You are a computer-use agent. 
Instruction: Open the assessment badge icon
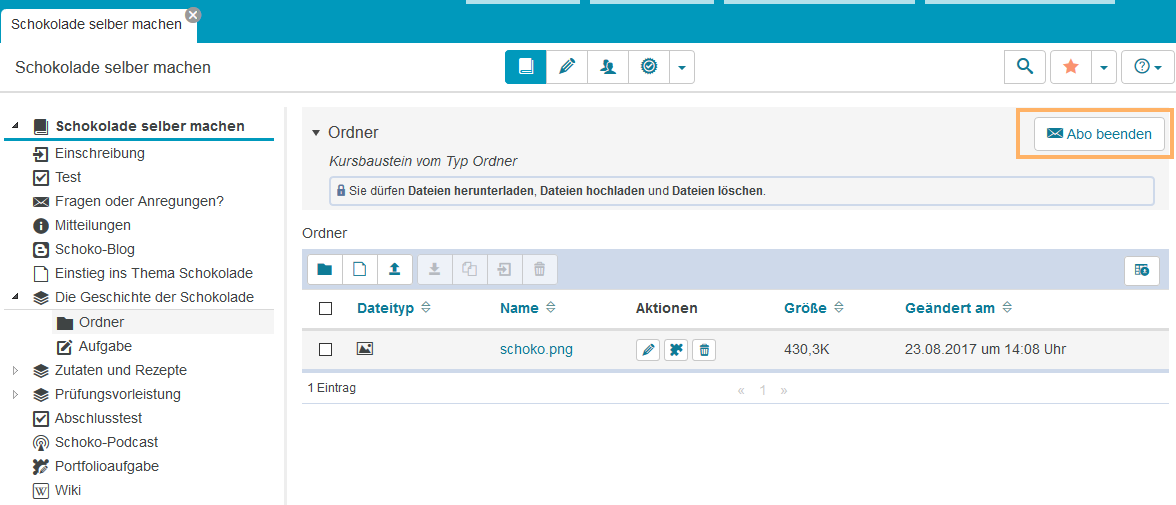point(649,67)
